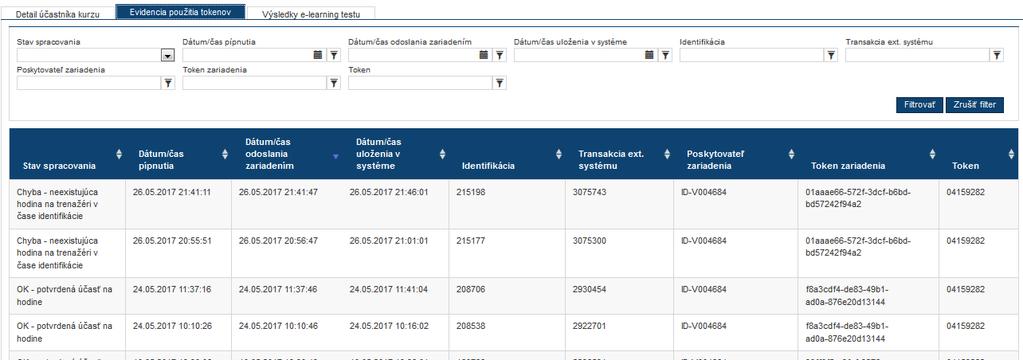Click device token in row with 2922701
The height and width of the screenshot is (360, 1023).
tap(847, 332)
